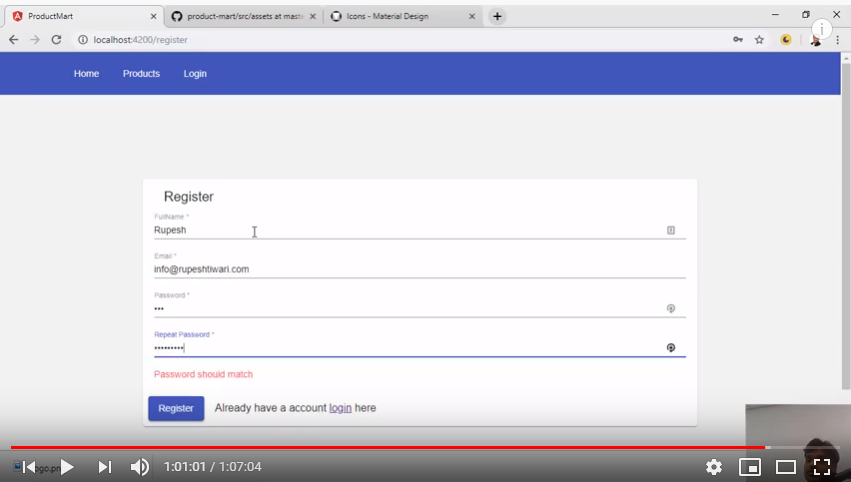The image size is (851, 482).
Task: Toggle miniplayer mode
Action: coord(749,467)
